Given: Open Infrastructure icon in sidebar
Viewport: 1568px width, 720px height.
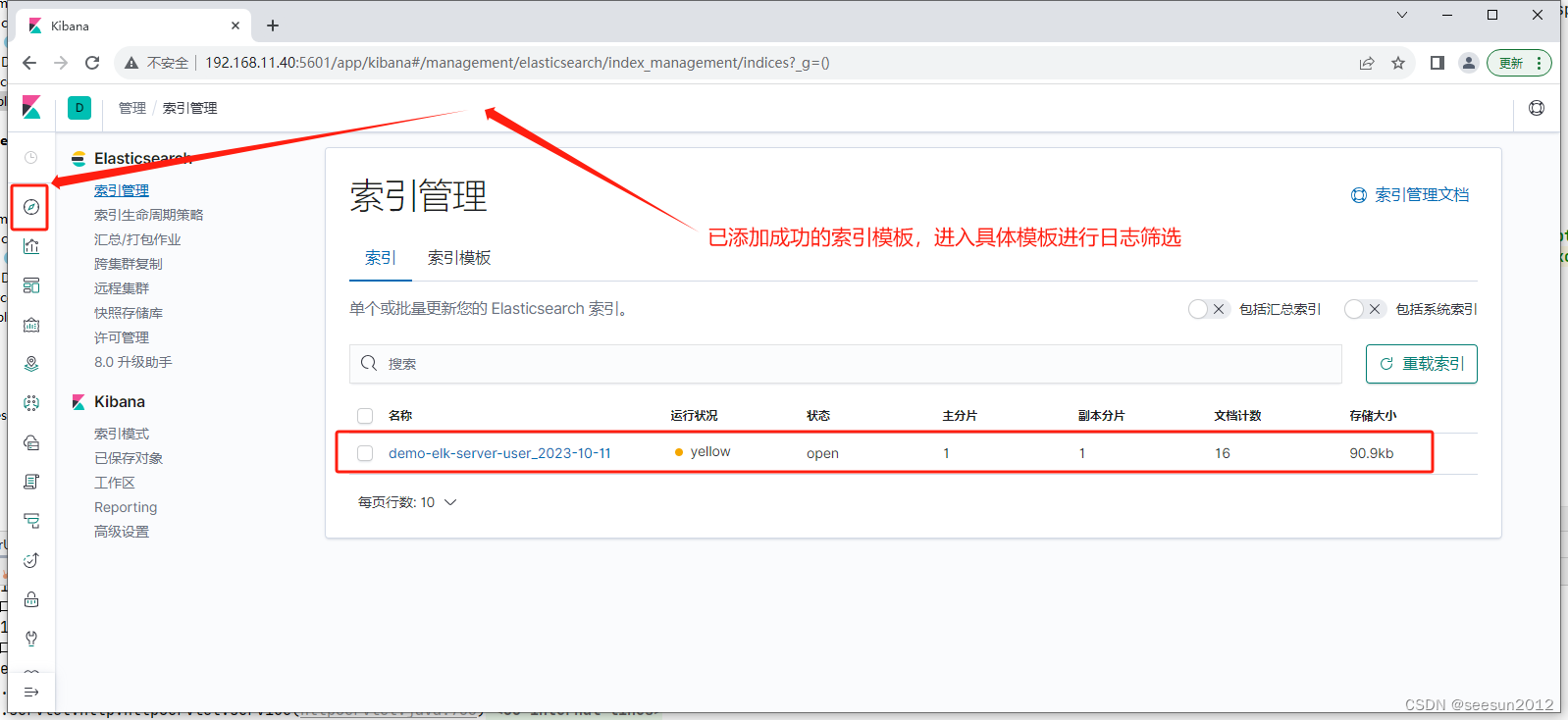Looking at the screenshot, I should (31, 442).
